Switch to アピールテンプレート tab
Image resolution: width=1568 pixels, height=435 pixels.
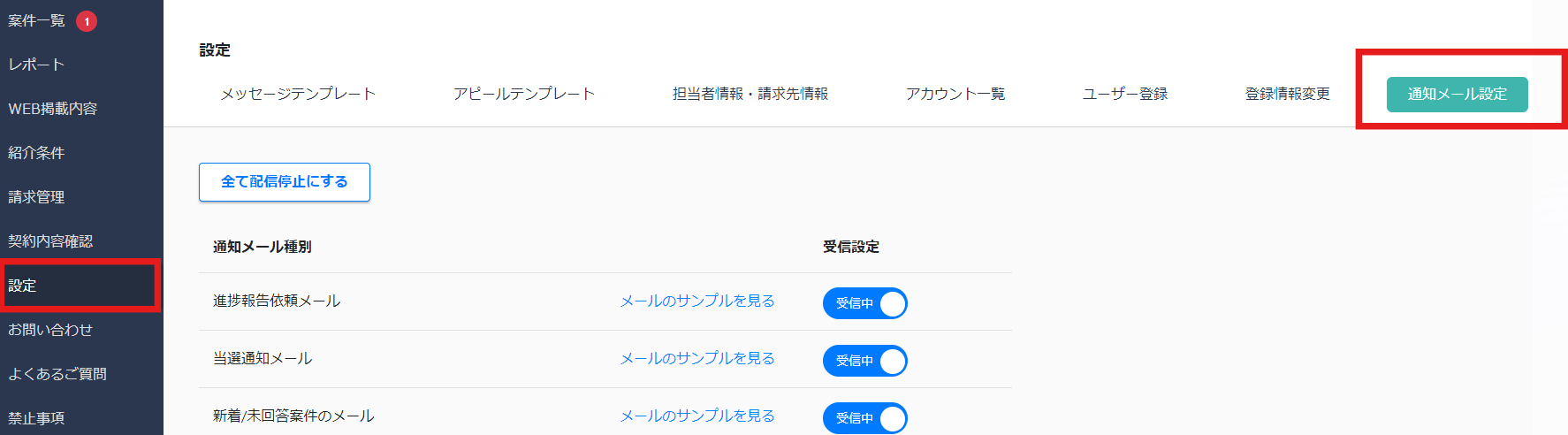click(x=524, y=94)
